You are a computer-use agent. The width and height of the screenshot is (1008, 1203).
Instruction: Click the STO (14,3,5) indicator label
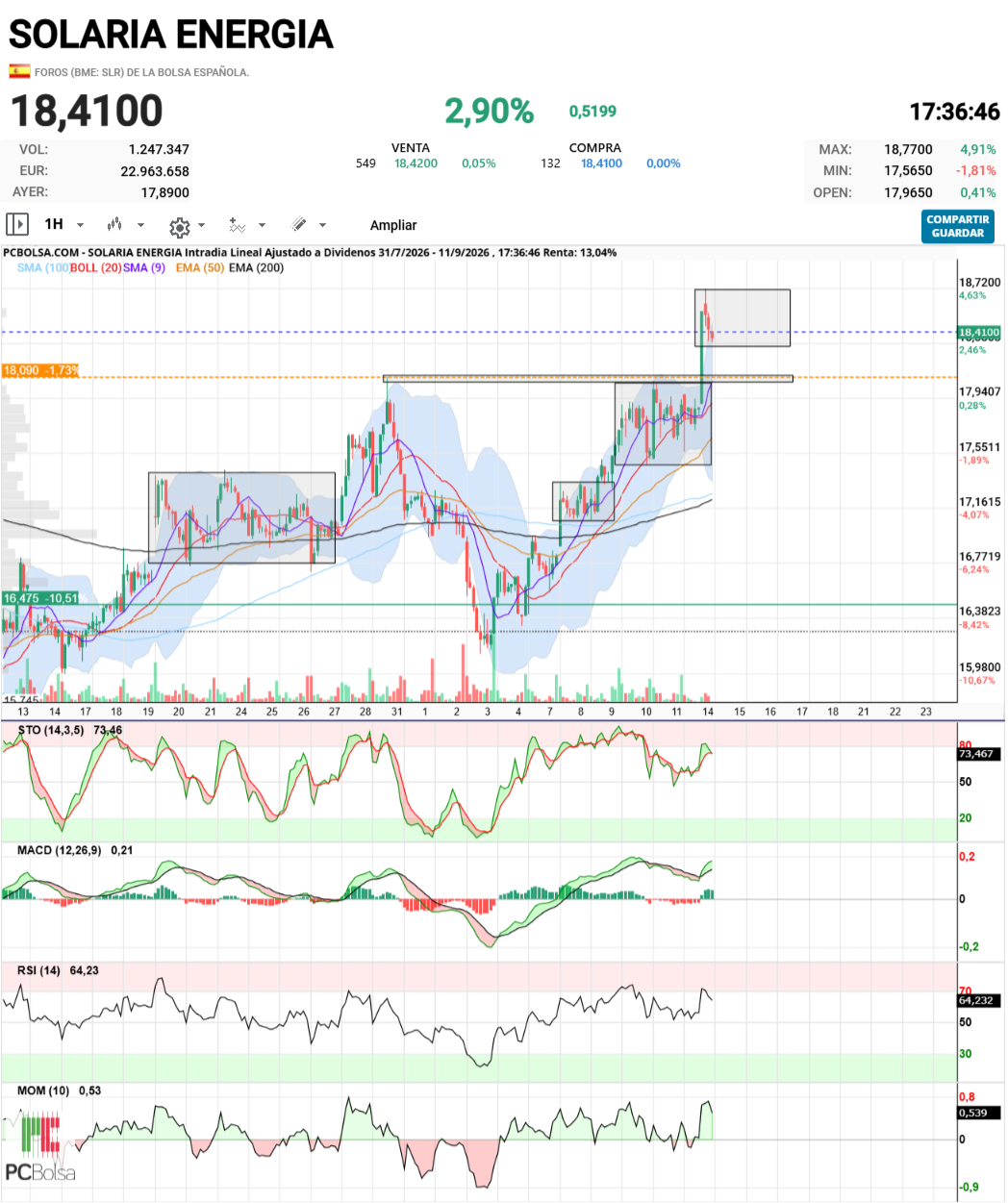(51, 731)
